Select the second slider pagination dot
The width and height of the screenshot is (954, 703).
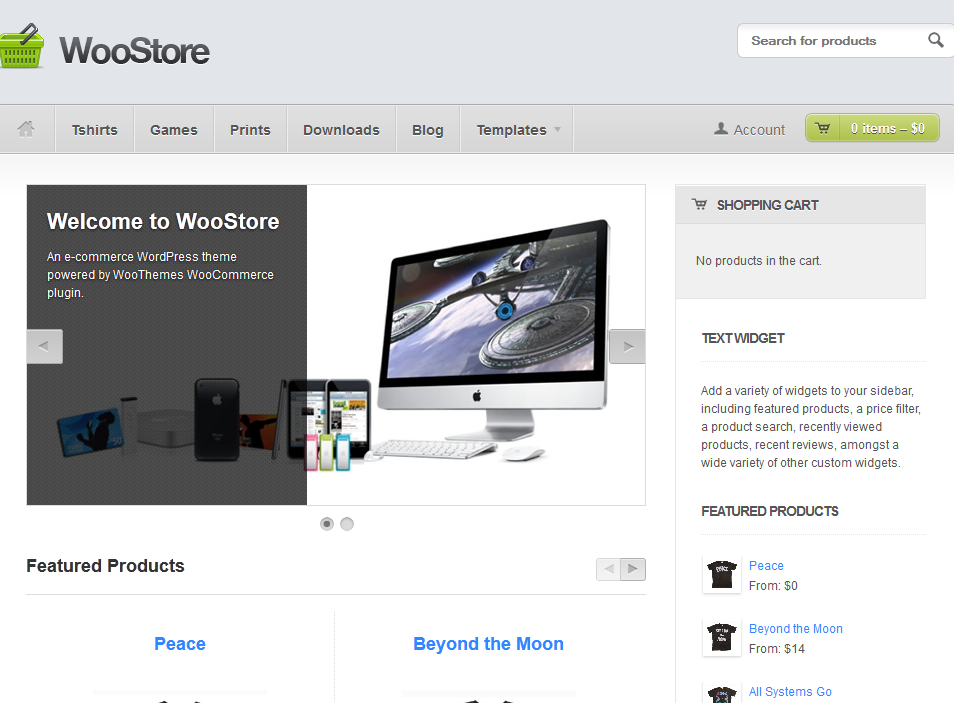347,523
